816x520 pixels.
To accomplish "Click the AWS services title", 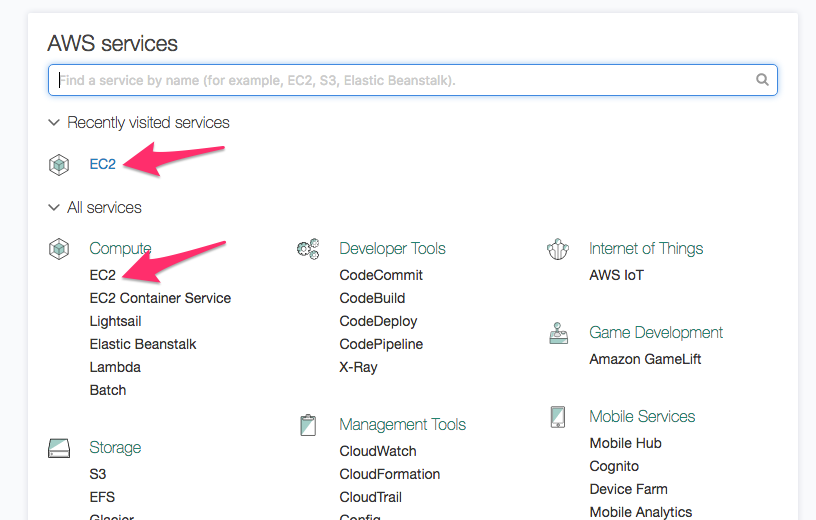I will point(112,43).
